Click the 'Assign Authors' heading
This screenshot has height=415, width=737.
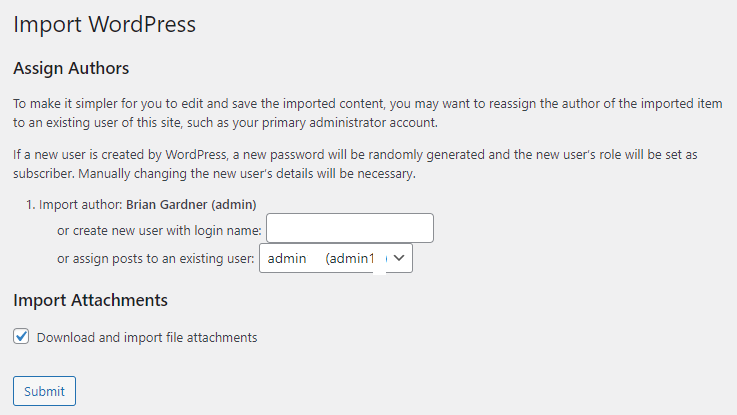click(x=71, y=68)
